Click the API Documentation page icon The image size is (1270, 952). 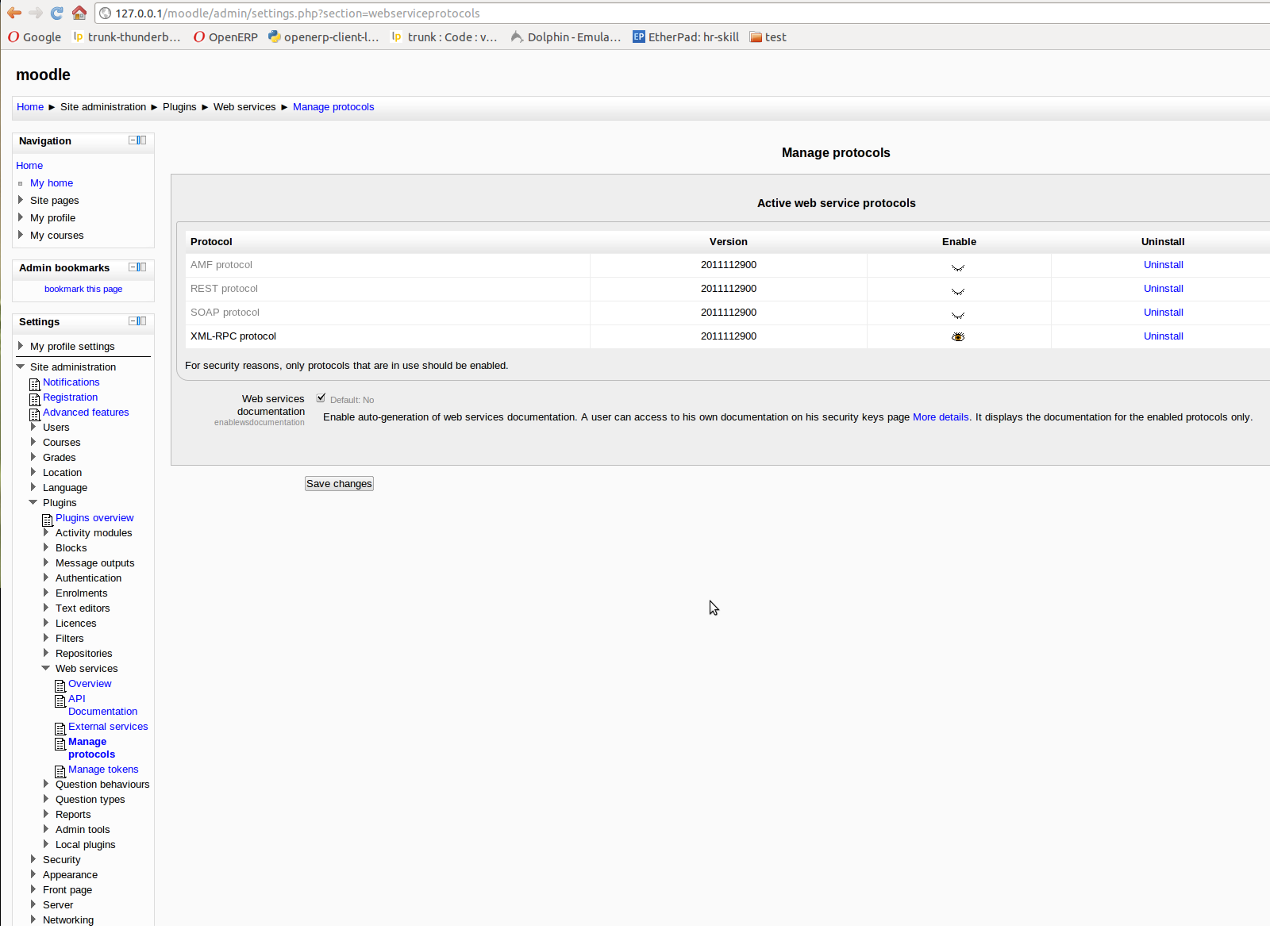point(60,701)
